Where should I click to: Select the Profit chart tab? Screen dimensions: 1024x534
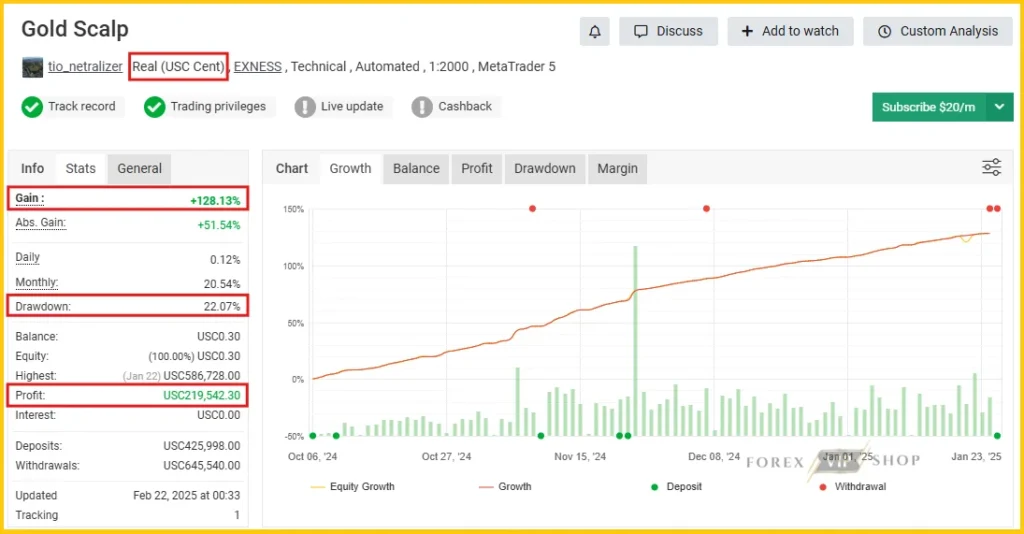(x=477, y=168)
